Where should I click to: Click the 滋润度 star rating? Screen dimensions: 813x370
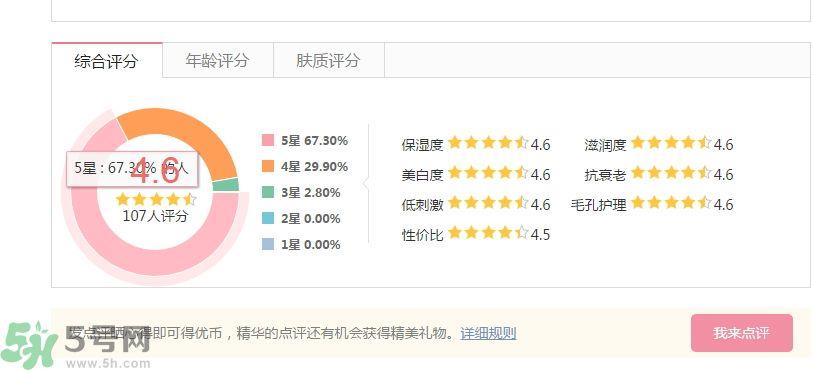point(671,143)
